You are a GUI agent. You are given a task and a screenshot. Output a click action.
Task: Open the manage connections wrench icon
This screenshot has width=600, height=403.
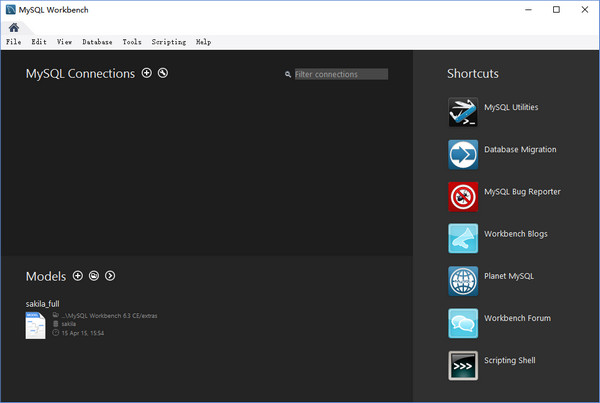163,73
